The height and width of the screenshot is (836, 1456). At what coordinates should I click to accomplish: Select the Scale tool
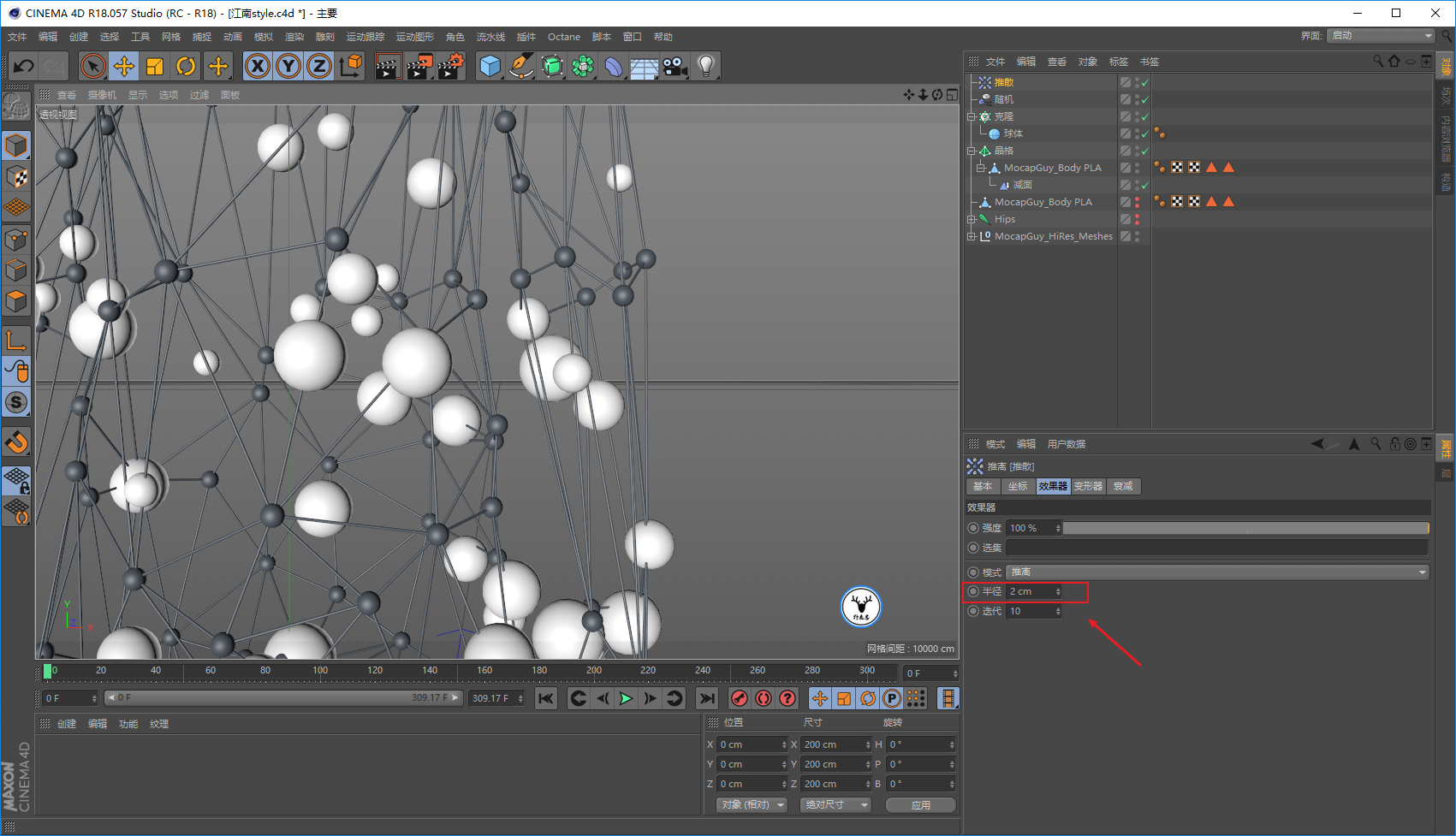[x=155, y=66]
